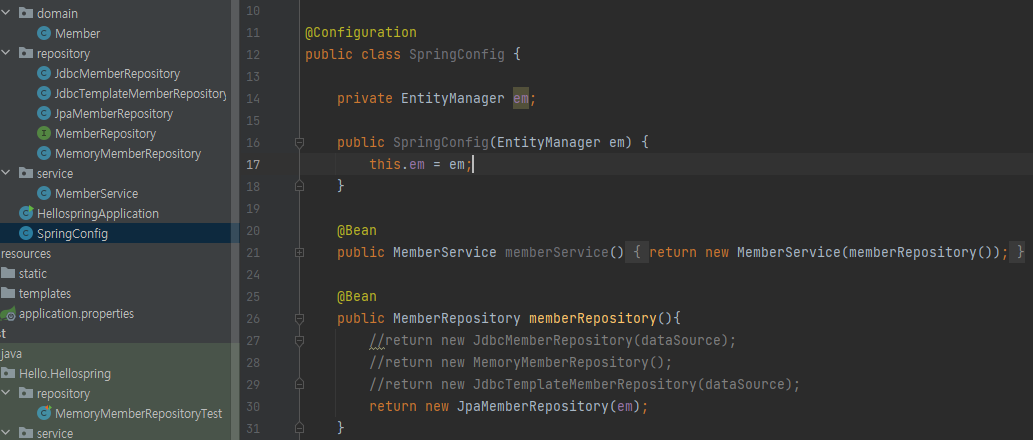
Task: Collapse the service package under main
Action: [6, 174]
